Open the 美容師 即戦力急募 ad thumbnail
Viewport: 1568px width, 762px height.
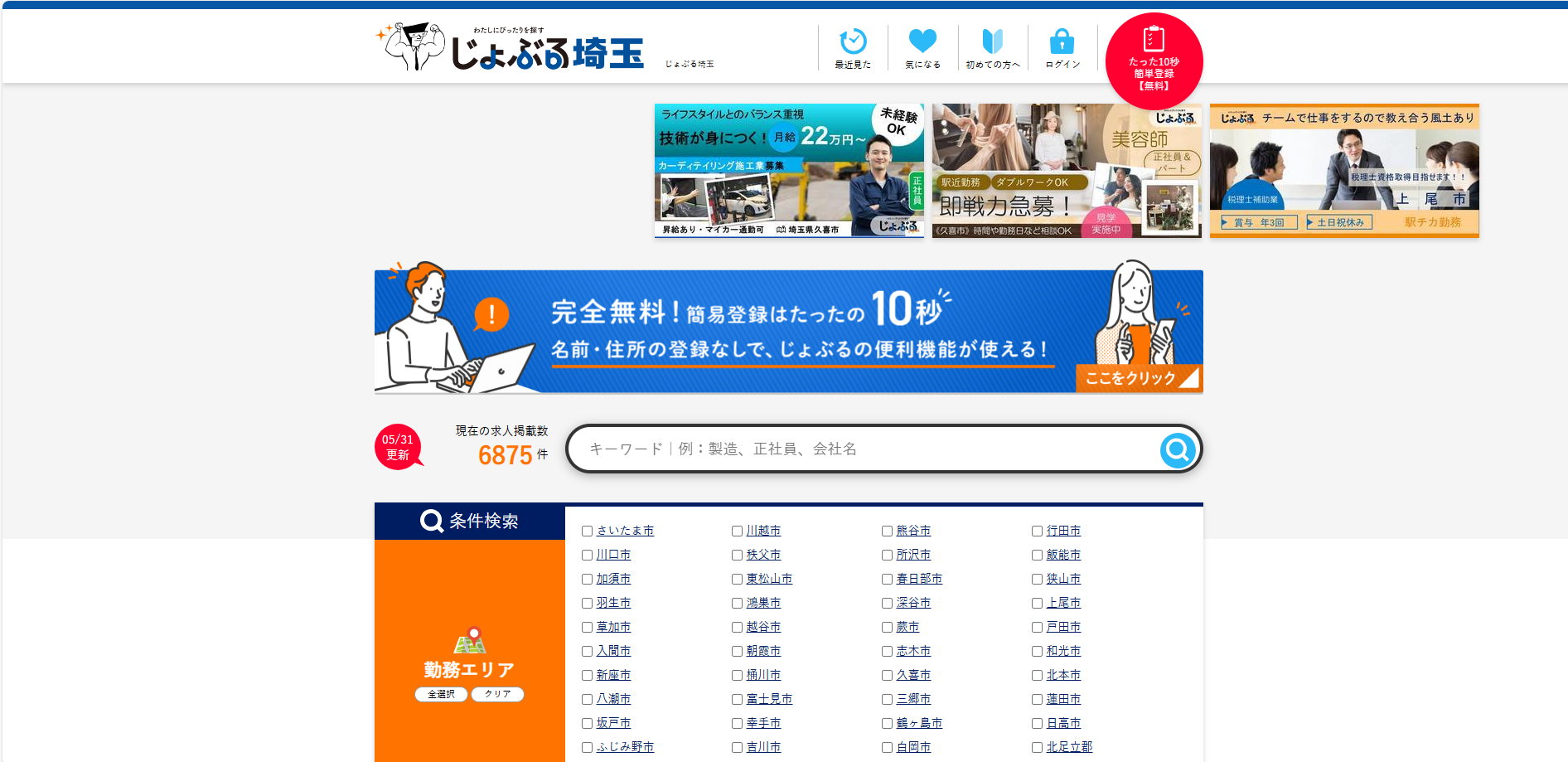(x=1067, y=171)
